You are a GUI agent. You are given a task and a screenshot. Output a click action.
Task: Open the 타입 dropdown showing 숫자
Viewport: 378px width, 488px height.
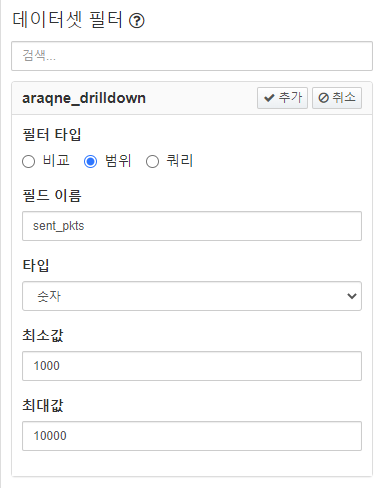[192, 296]
